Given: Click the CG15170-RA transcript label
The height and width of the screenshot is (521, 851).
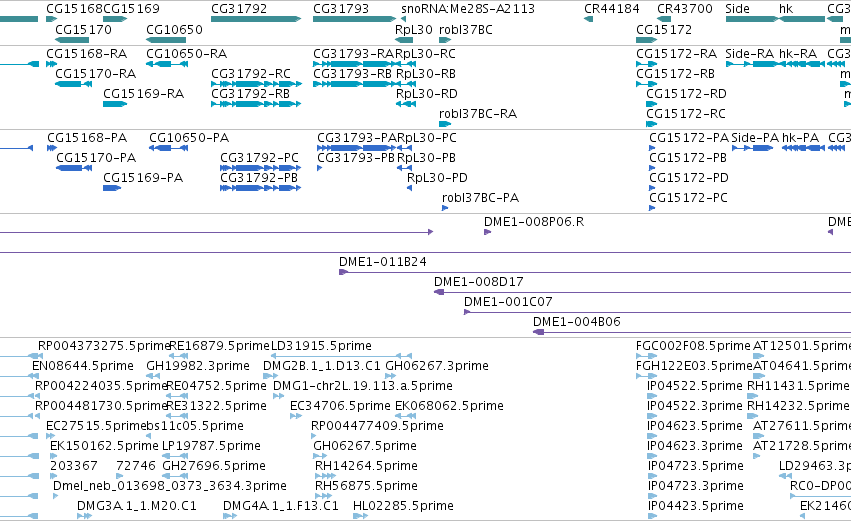Looking at the screenshot, I should pos(96,73).
